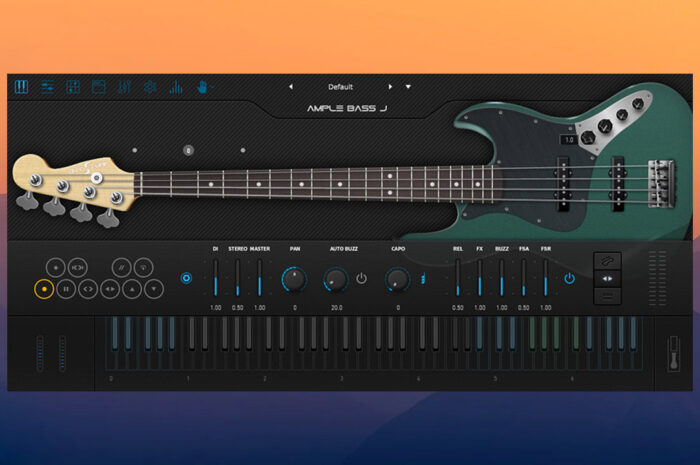Select the fret position marker labeled 0
The height and width of the screenshot is (465, 700).
[x=188, y=150]
